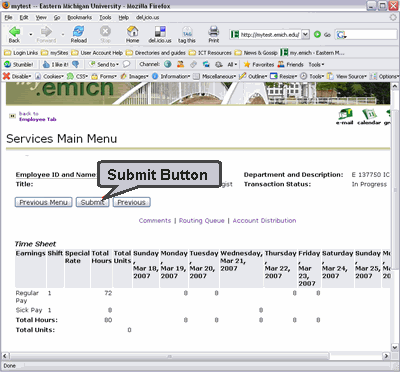The image size is (400, 372).
Task: Open the Cookies dropdown in developer toolbar
Action: tap(49, 76)
